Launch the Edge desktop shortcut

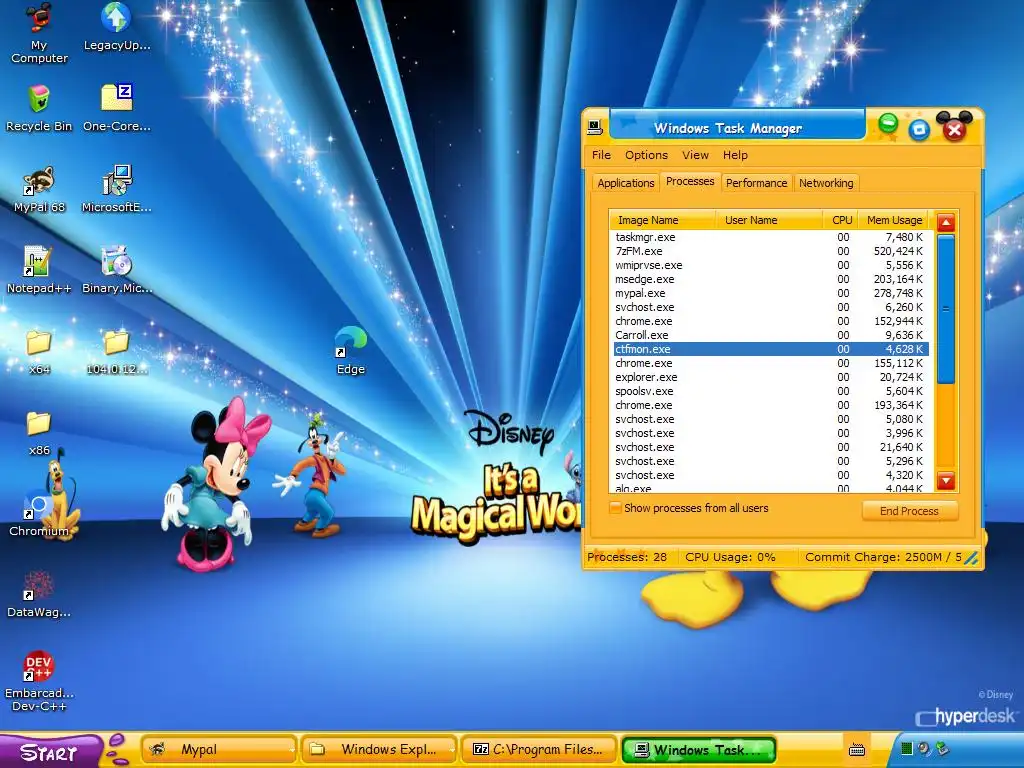(351, 350)
